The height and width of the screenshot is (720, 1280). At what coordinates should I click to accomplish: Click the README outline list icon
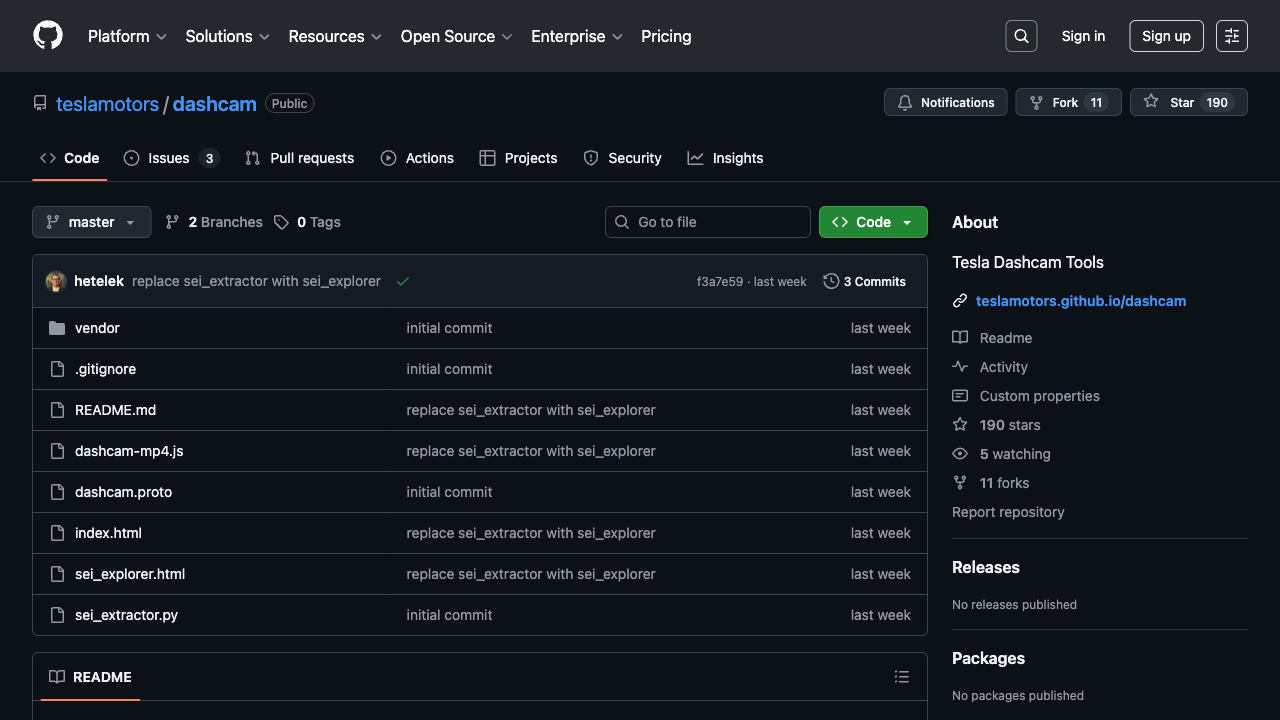click(x=902, y=677)
